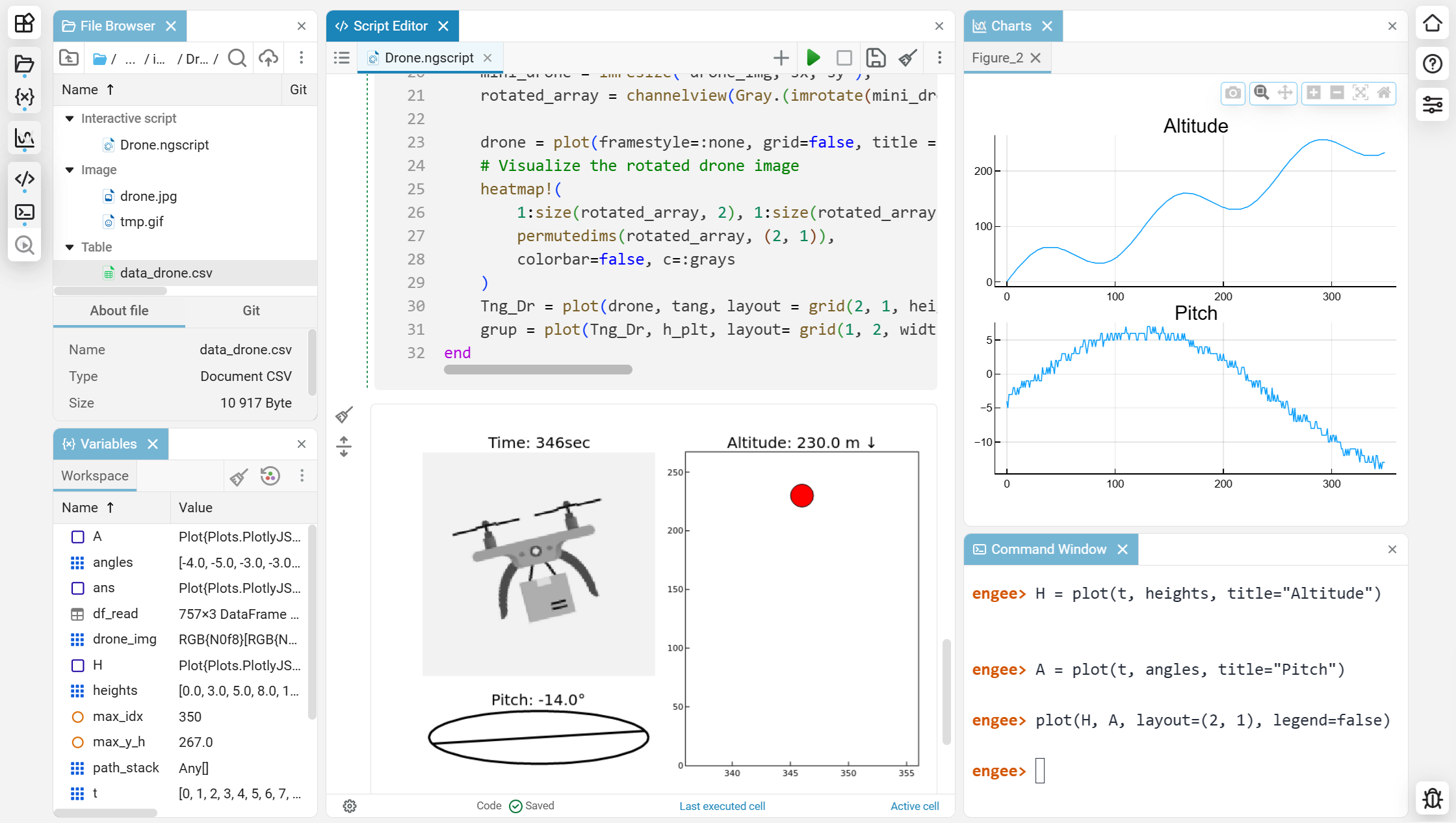
Task: Run the script with green play button
Action: (812, 58)
